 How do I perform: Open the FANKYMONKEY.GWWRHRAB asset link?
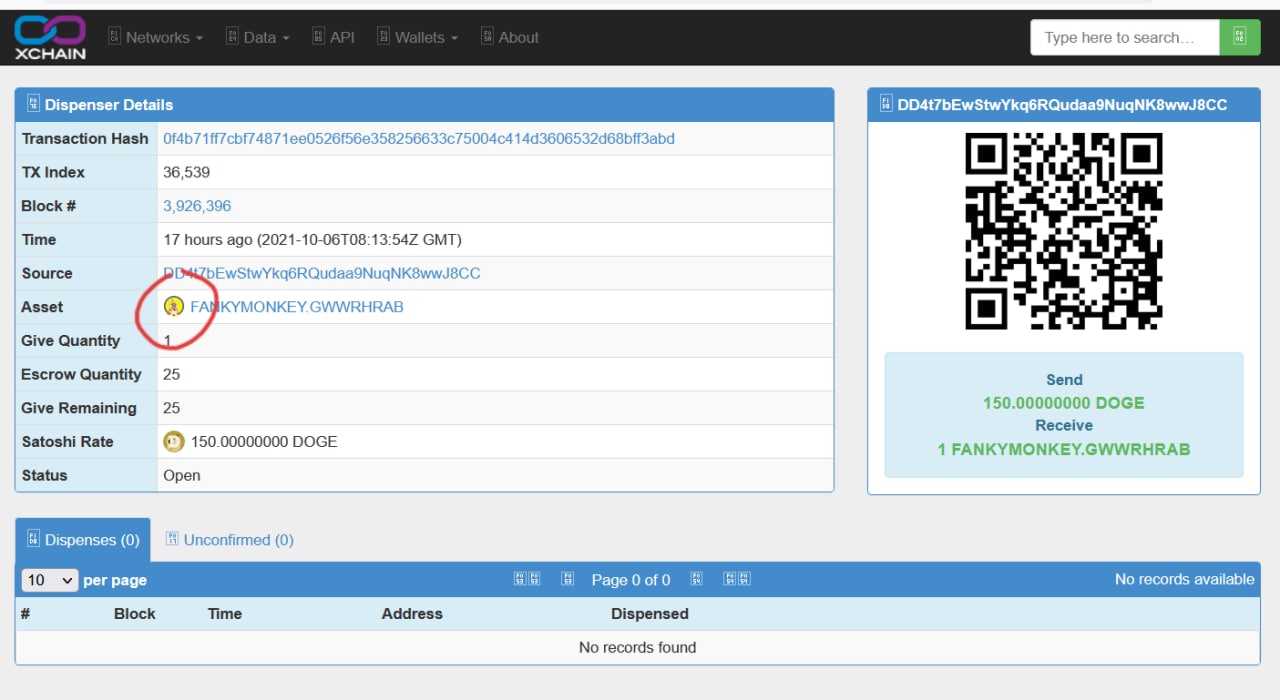click(297, 306)
